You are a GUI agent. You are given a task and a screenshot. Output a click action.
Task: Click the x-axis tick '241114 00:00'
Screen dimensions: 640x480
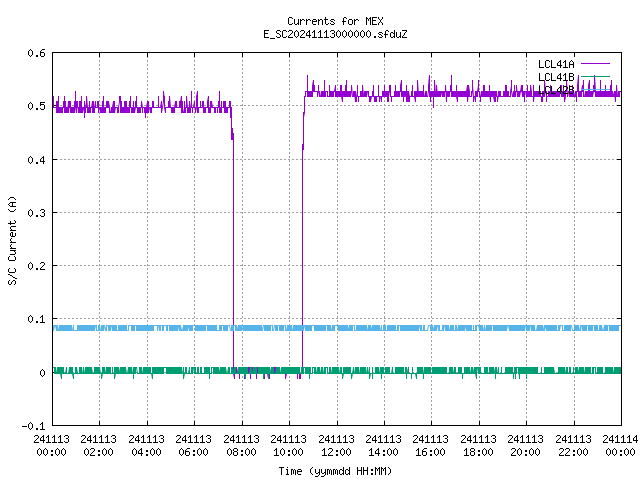(x=620, y=446)
